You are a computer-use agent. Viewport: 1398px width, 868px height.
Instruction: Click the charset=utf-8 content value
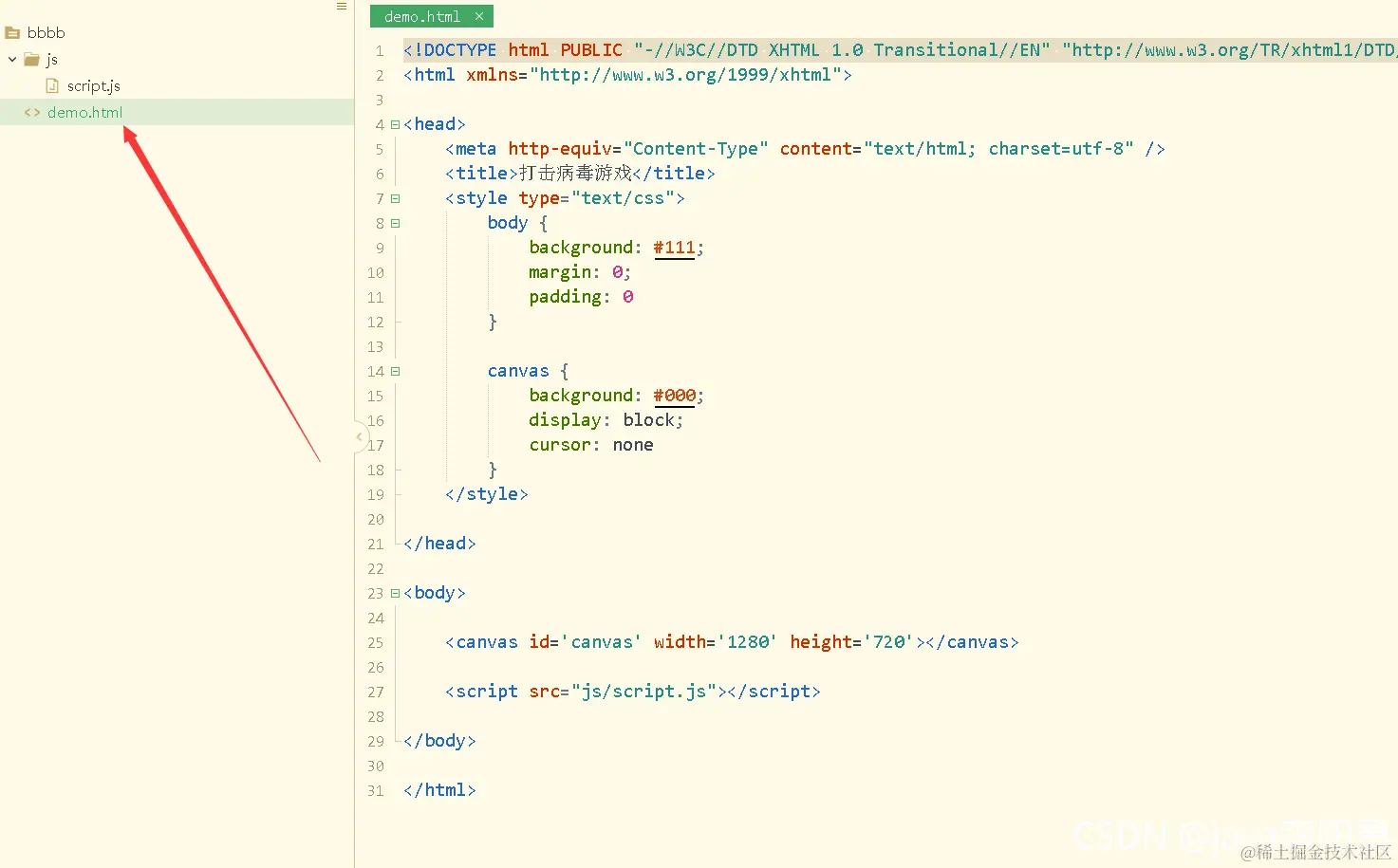click(x=1055, y=149)
